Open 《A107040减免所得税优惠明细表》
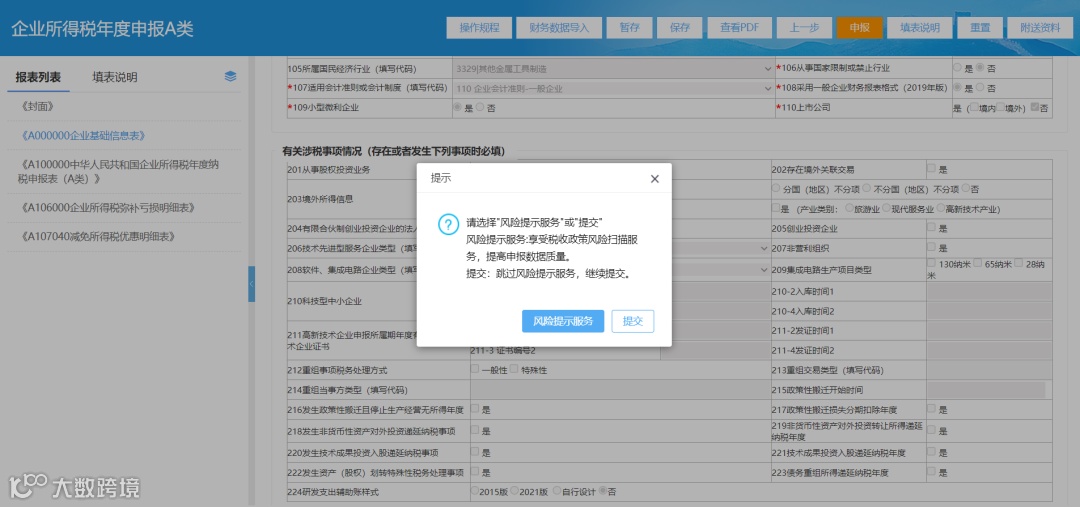Viewport: 1080px width, 507px height. click(x=98, y=236)
